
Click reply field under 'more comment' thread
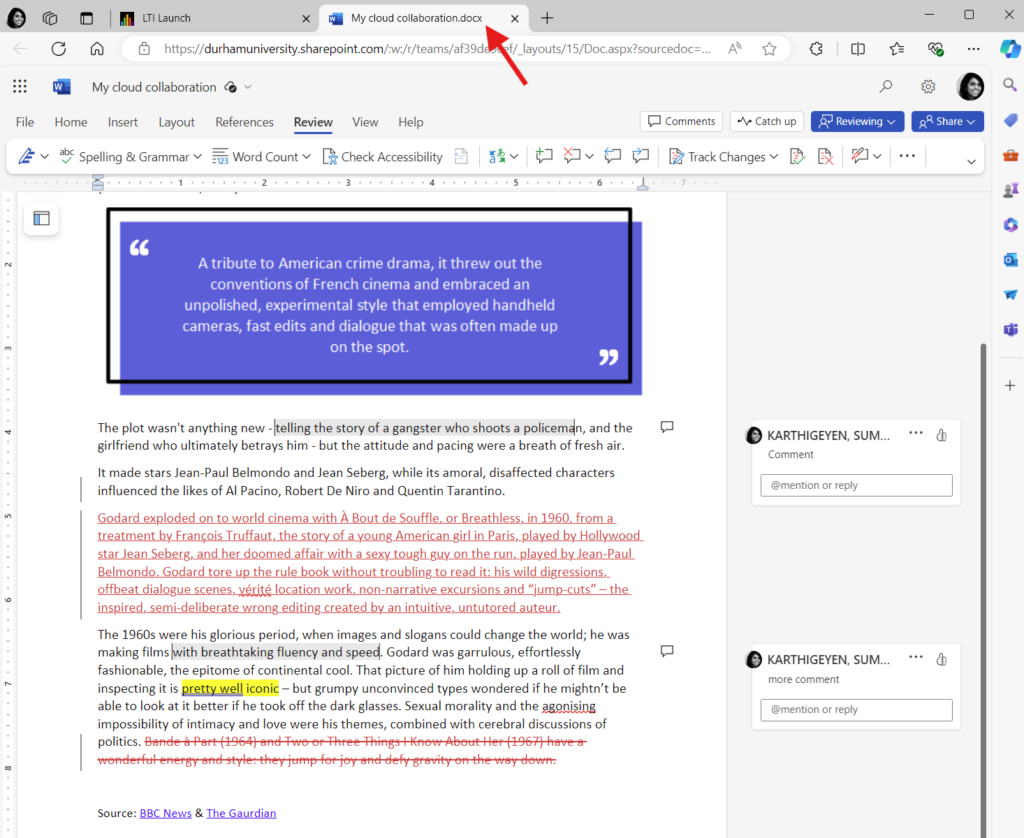(856, 710)
